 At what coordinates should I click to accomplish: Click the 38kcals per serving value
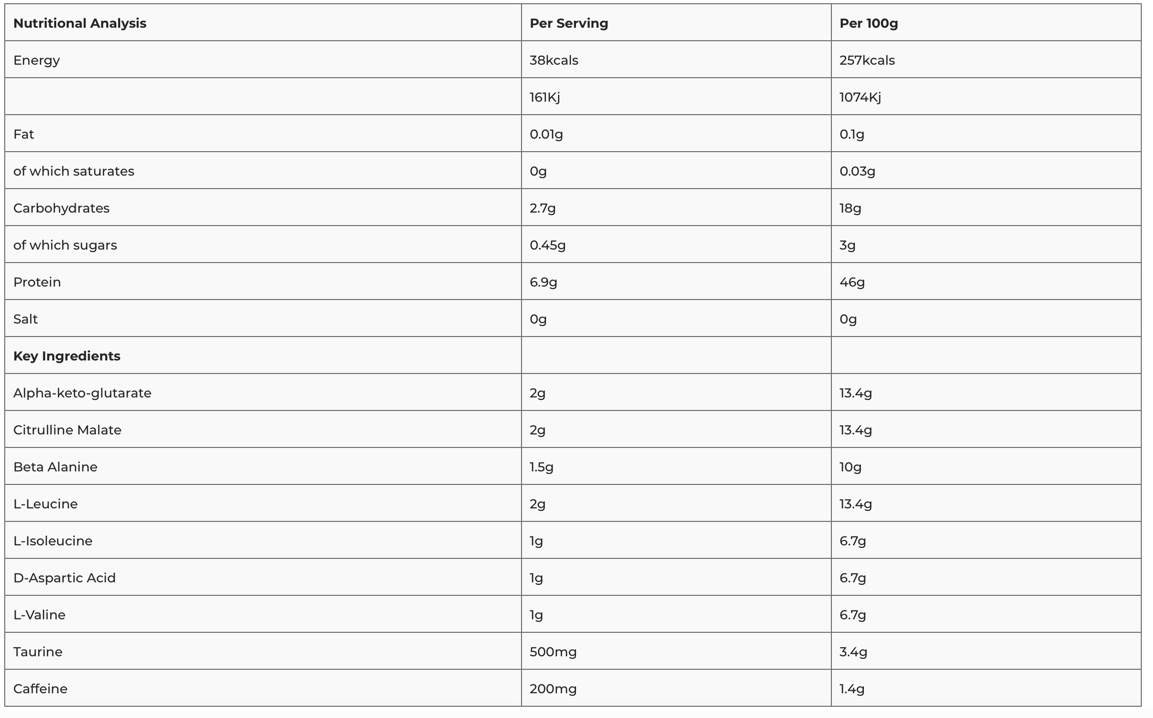pyautogui.click(x=554, y=60)
